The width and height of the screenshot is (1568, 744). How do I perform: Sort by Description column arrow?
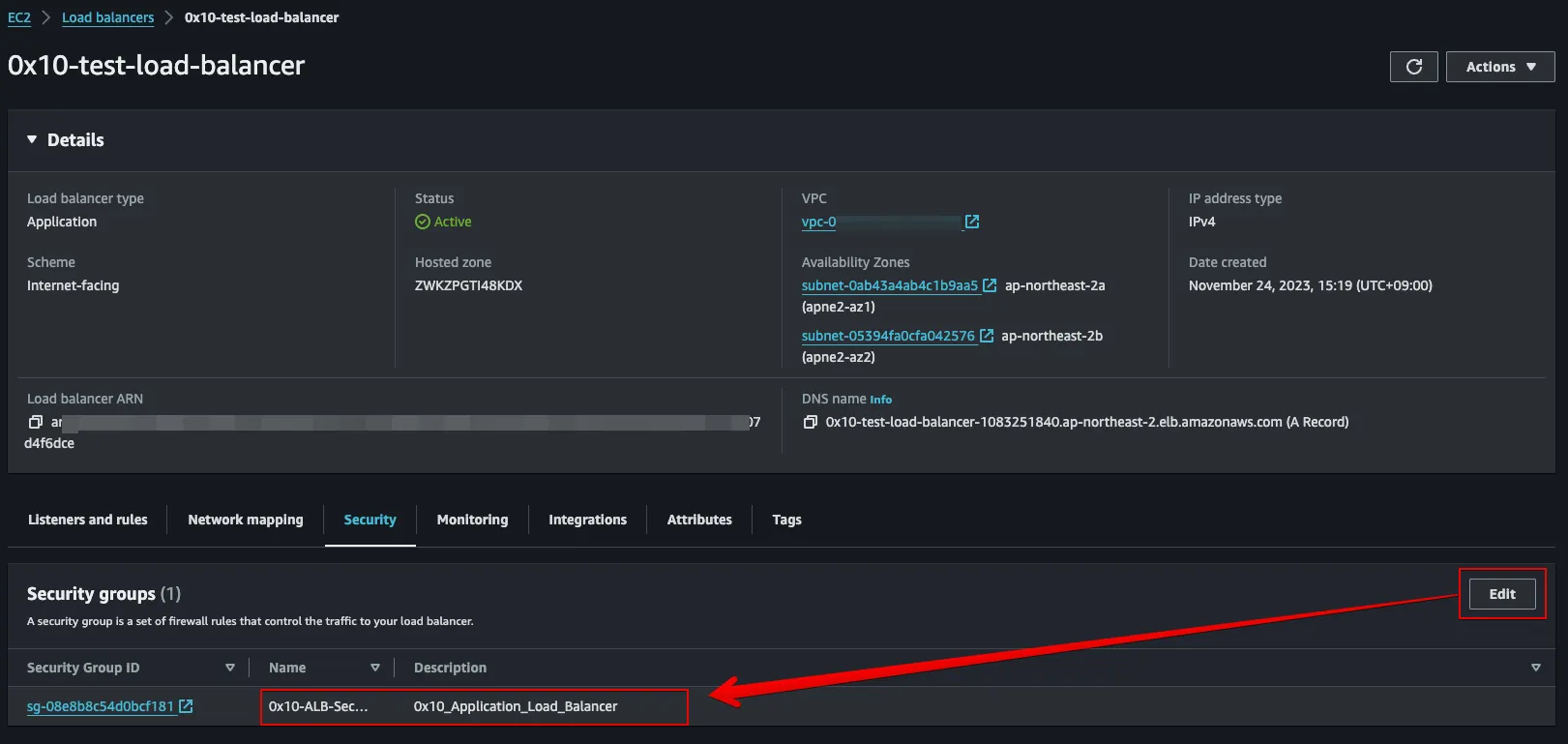pos(1535,668)
